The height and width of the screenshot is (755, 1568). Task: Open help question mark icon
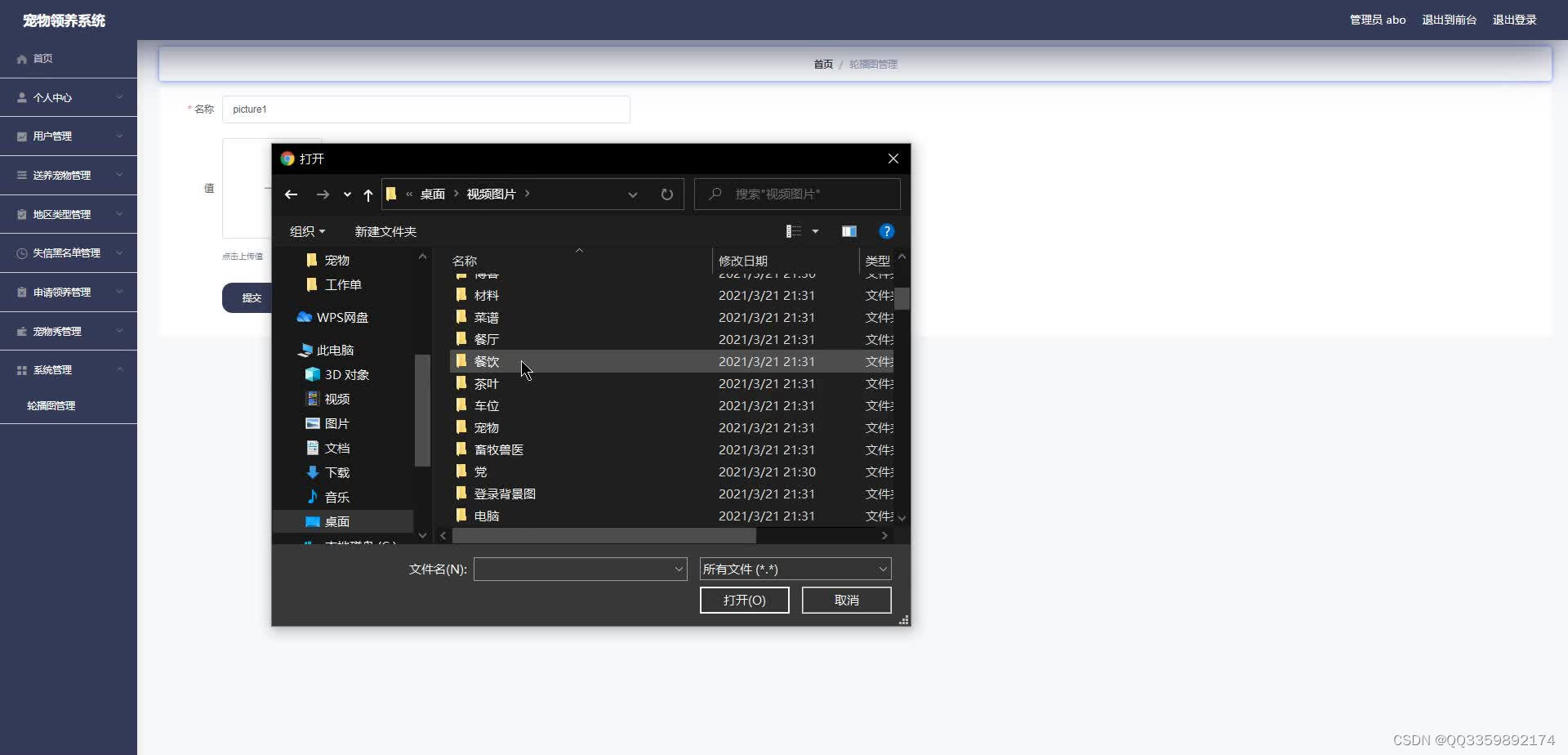coord(886,231)
